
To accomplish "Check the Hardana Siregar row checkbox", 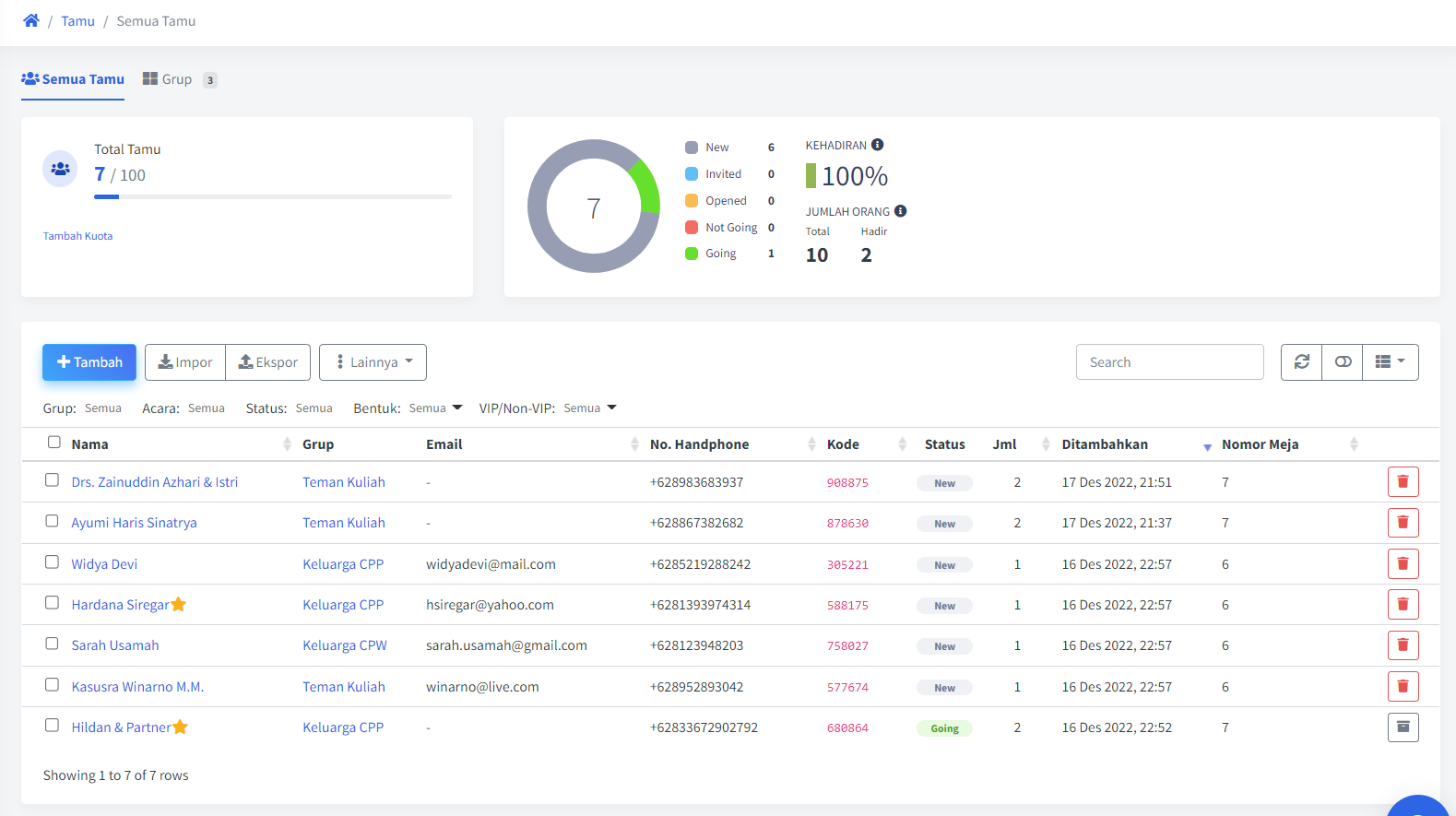I will pyautogui.click(x=53, y=603).
